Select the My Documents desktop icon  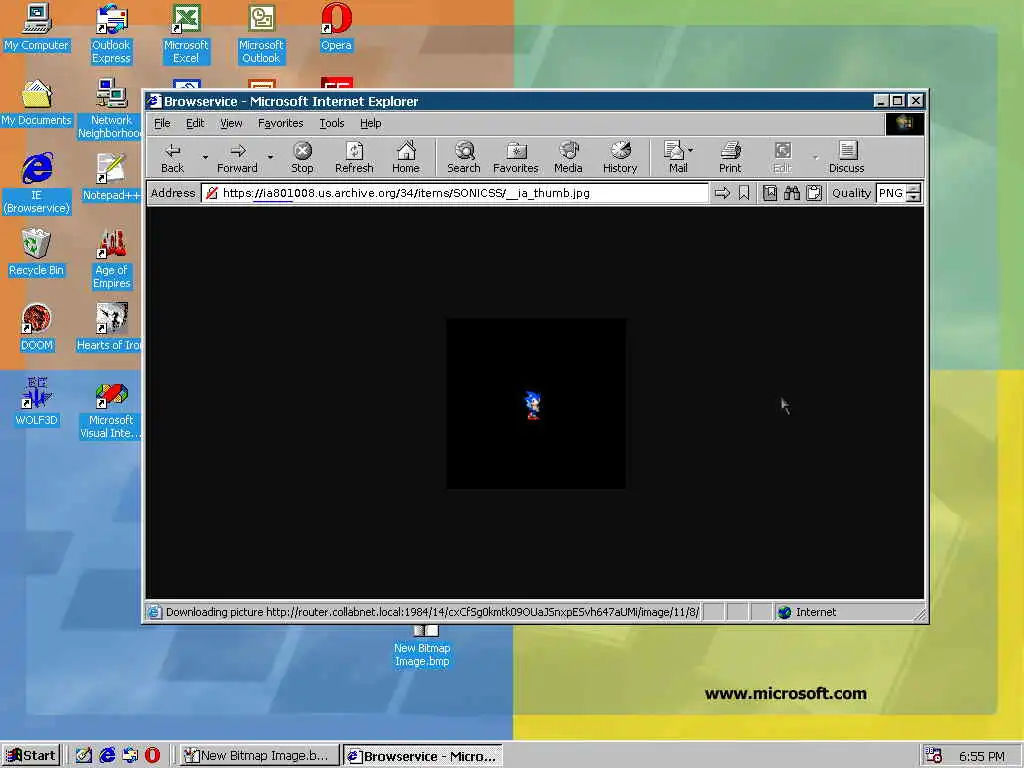tap(37, 103)
